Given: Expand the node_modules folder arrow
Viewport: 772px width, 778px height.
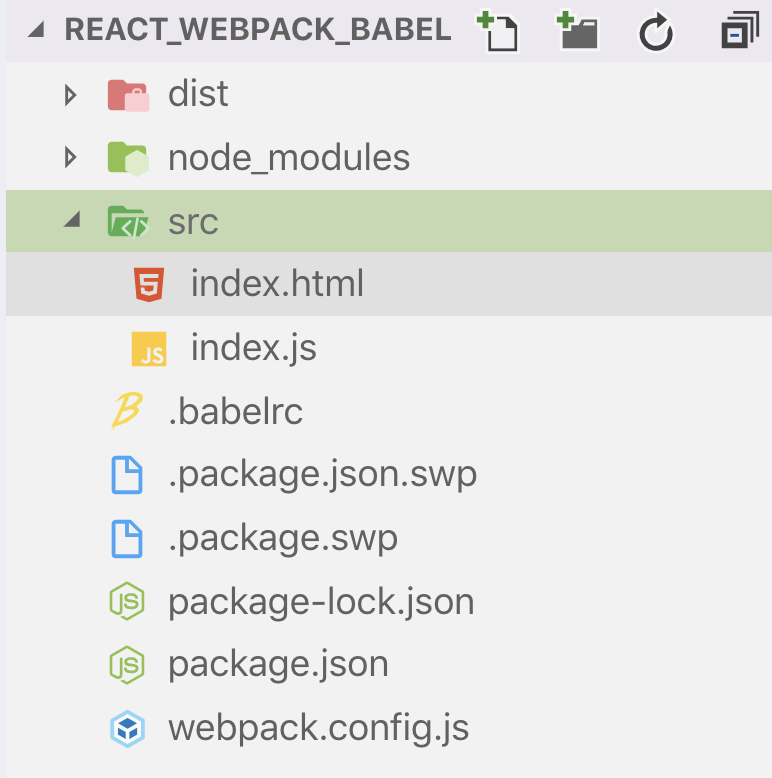Looking at the screenshot, I should coord(71,158).
